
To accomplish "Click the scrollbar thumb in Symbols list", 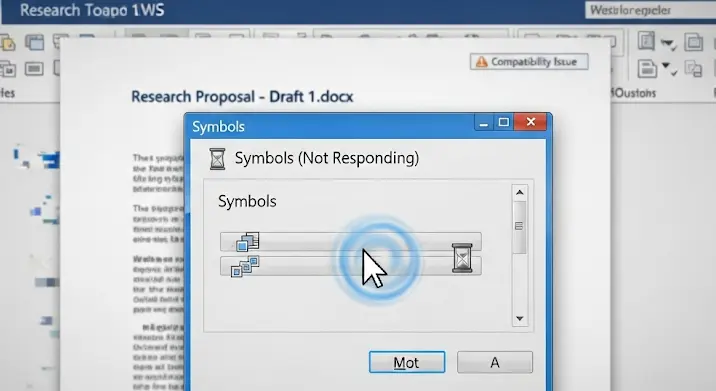I will tap(519, 227).
